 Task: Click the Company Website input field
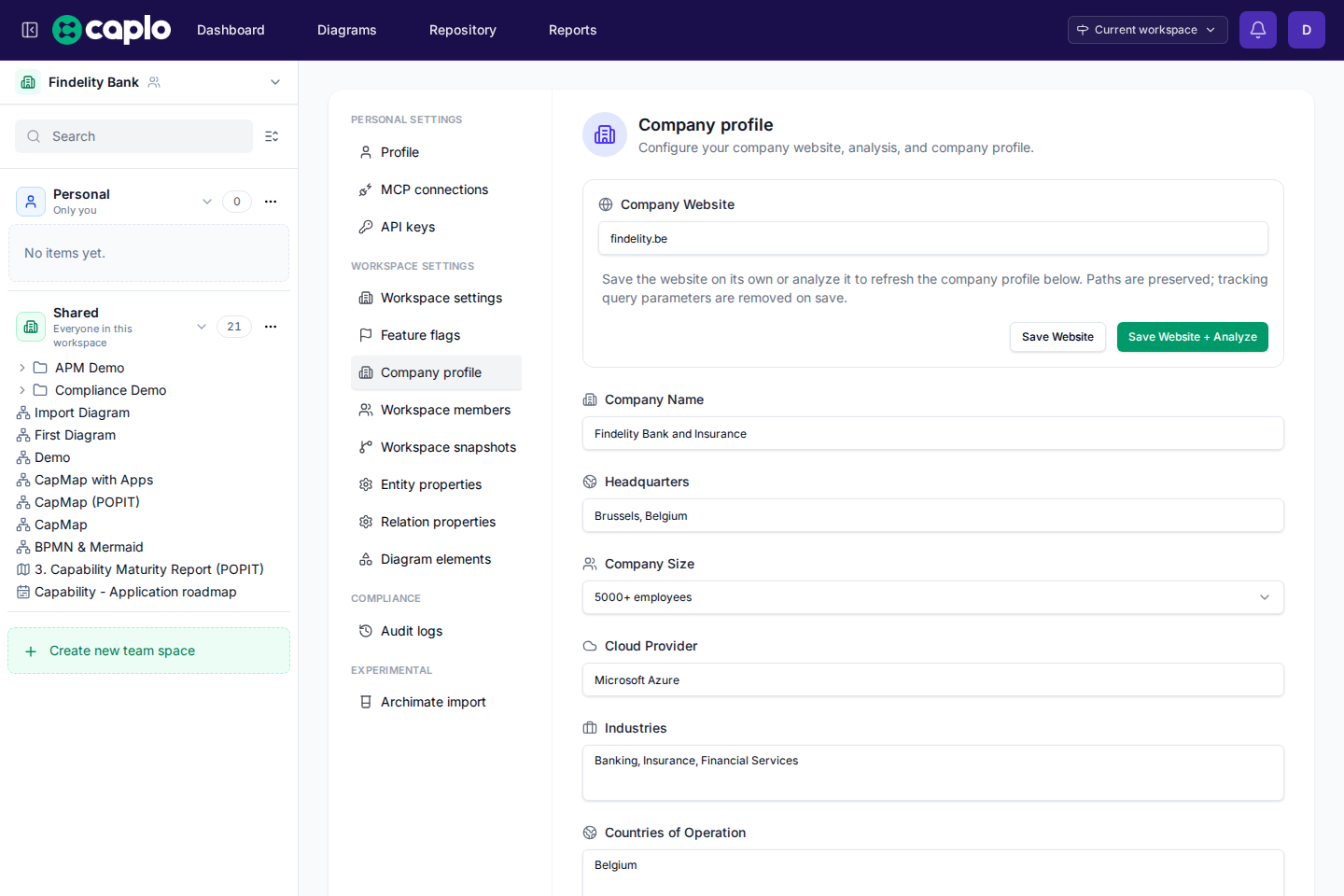pos(933,238)
